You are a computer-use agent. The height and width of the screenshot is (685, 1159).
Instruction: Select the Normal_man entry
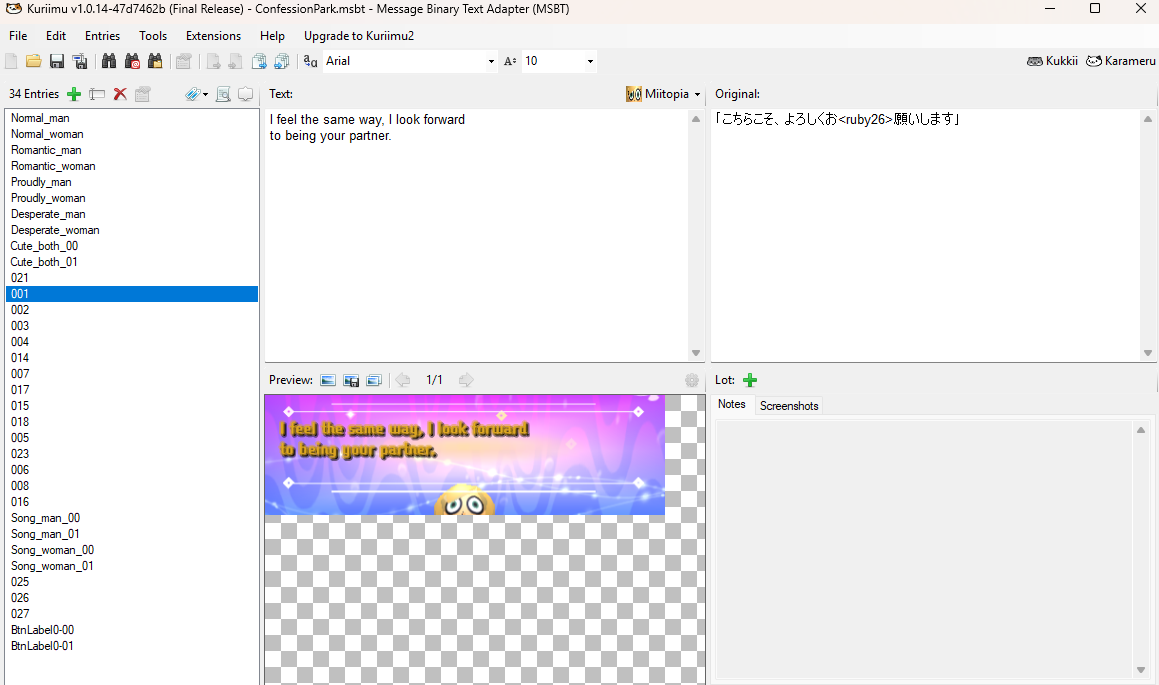[x=132, y=118]
